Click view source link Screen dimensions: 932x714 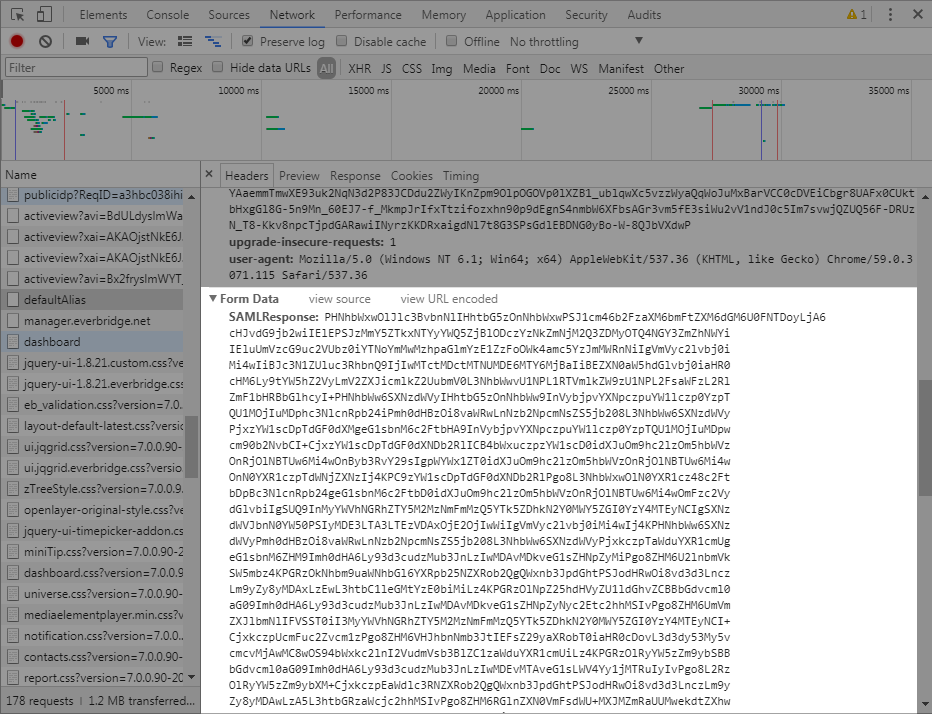coord(339,299)
